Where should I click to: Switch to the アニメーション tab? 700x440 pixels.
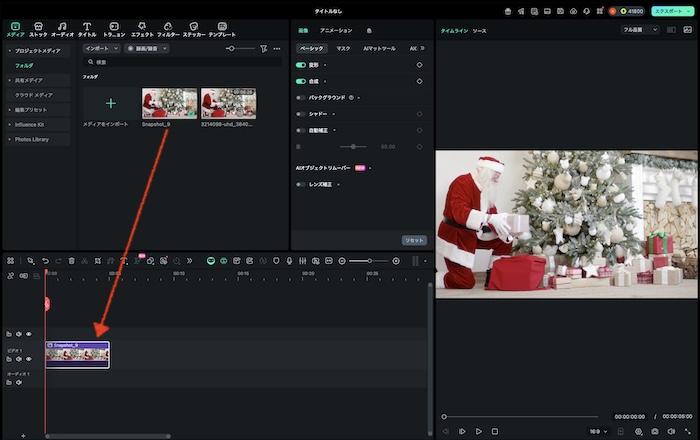(x=335, y=31)
